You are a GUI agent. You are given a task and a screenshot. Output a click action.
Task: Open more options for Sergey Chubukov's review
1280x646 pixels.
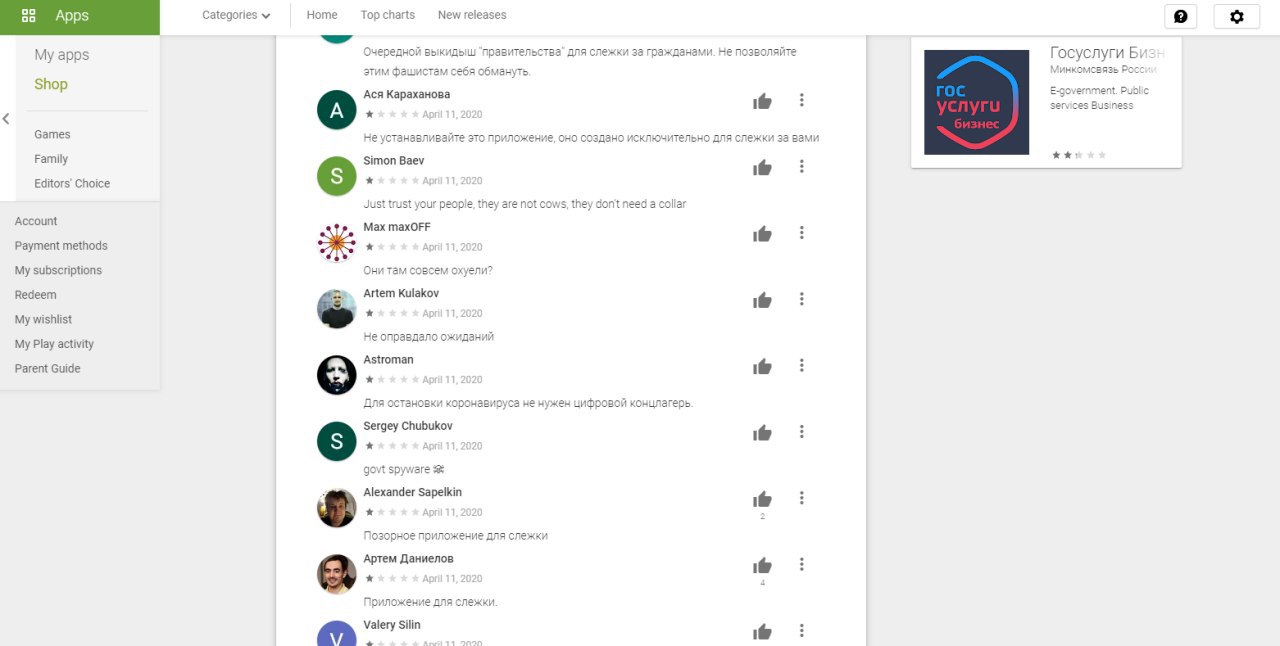coord(801,432)
